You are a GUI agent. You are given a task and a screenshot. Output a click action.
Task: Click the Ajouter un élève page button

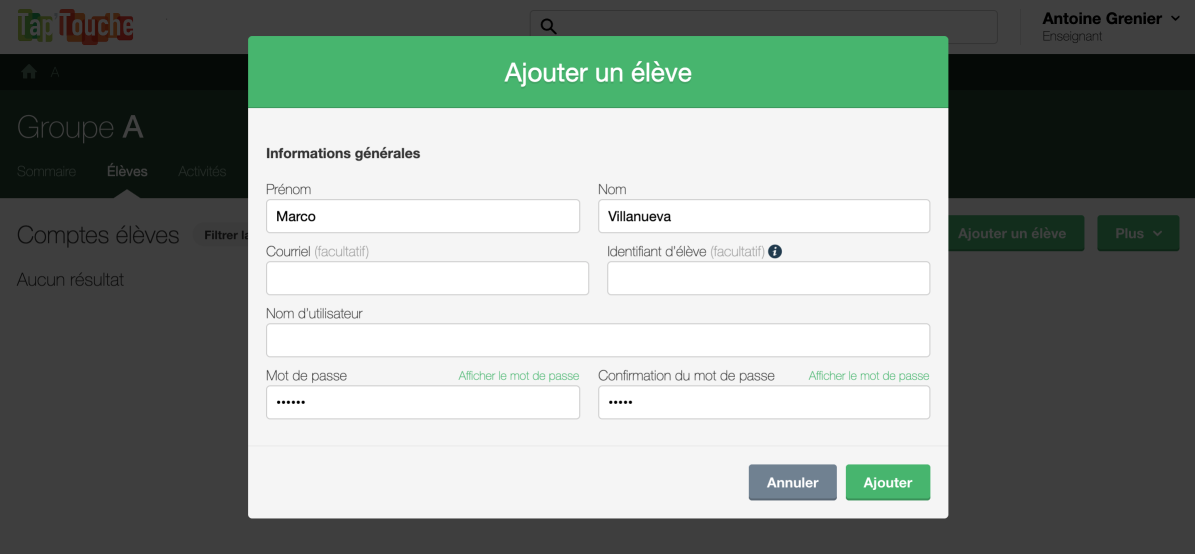[1012, 233]
